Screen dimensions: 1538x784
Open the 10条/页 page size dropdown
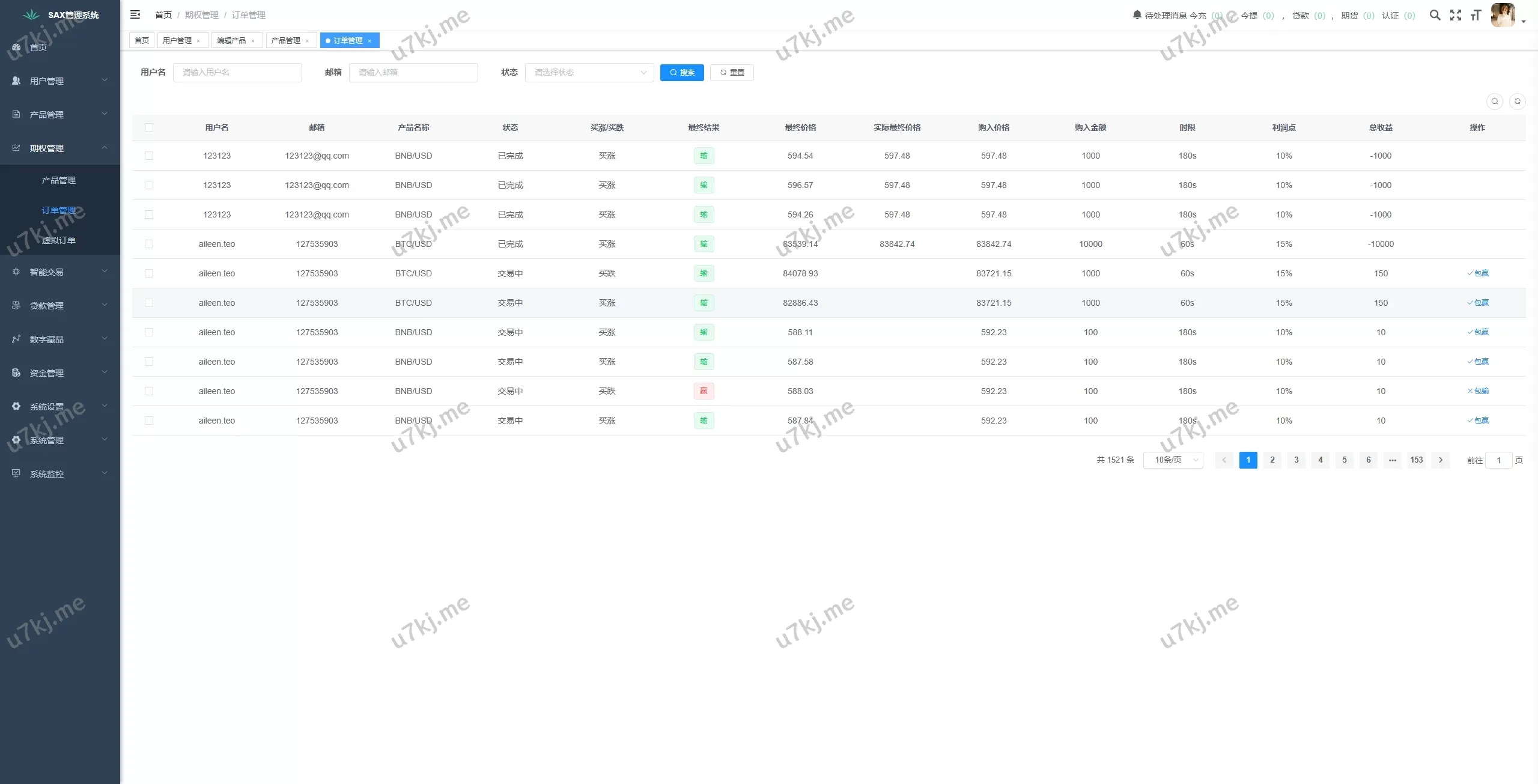click(1172, 460)
